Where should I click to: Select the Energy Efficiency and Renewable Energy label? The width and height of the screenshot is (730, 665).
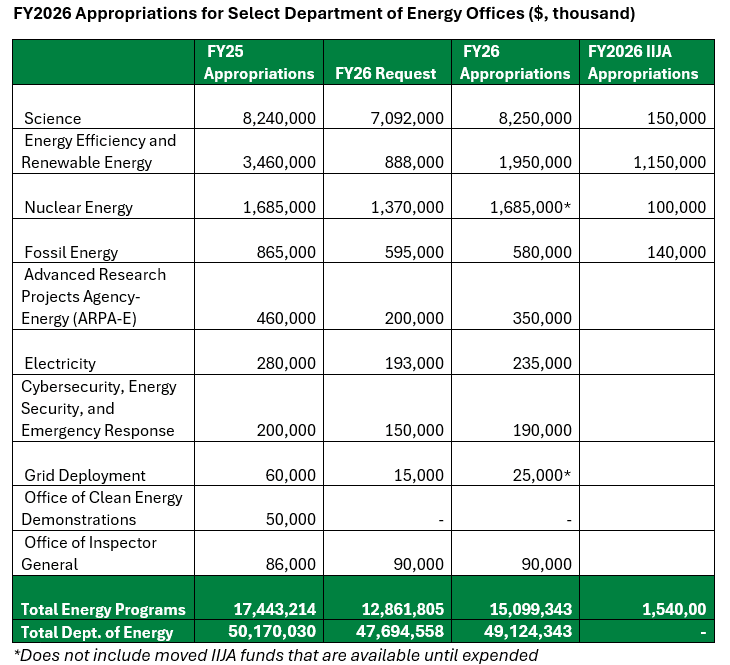pos(99,151)
